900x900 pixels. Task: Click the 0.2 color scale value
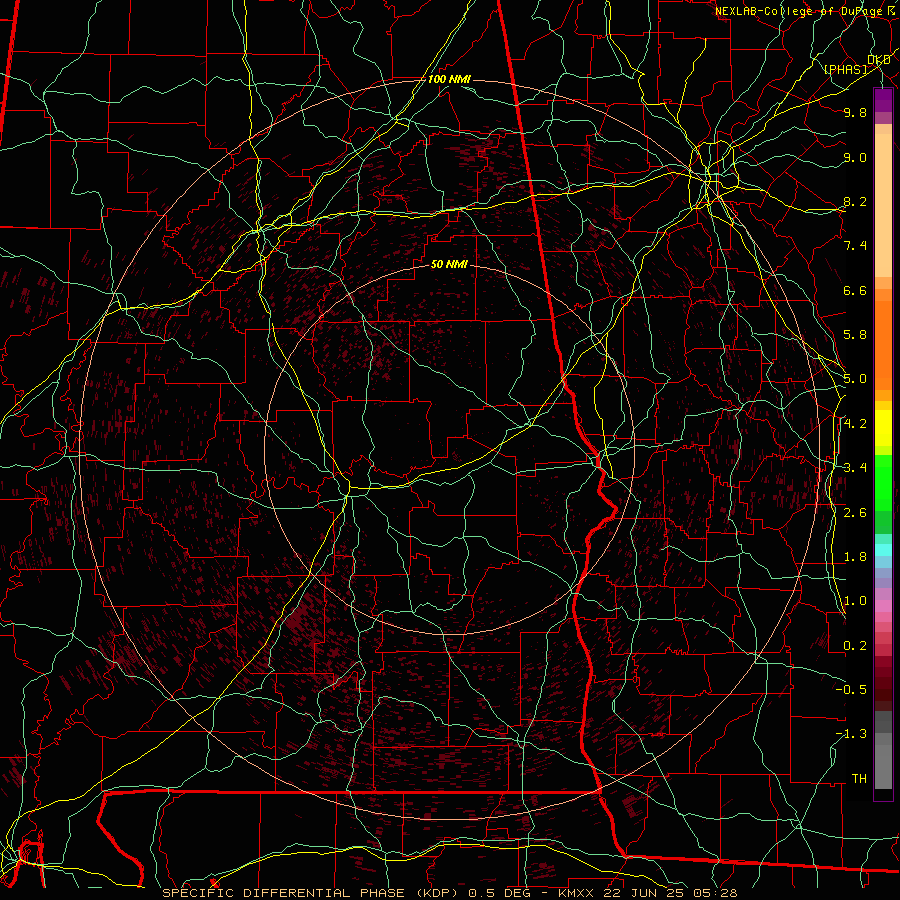(x=855, y=646)
